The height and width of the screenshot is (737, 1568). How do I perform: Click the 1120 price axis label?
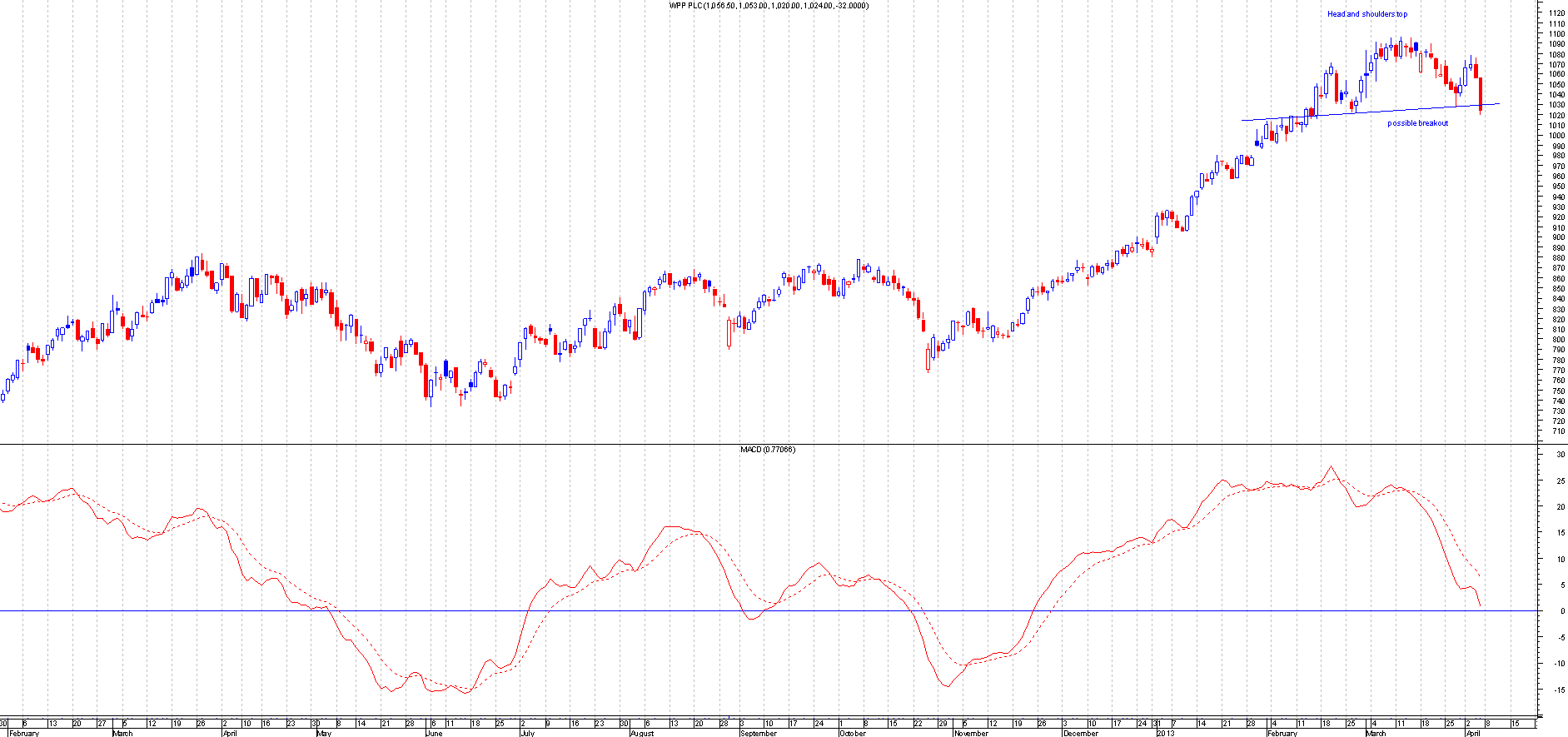[1556, 13]
